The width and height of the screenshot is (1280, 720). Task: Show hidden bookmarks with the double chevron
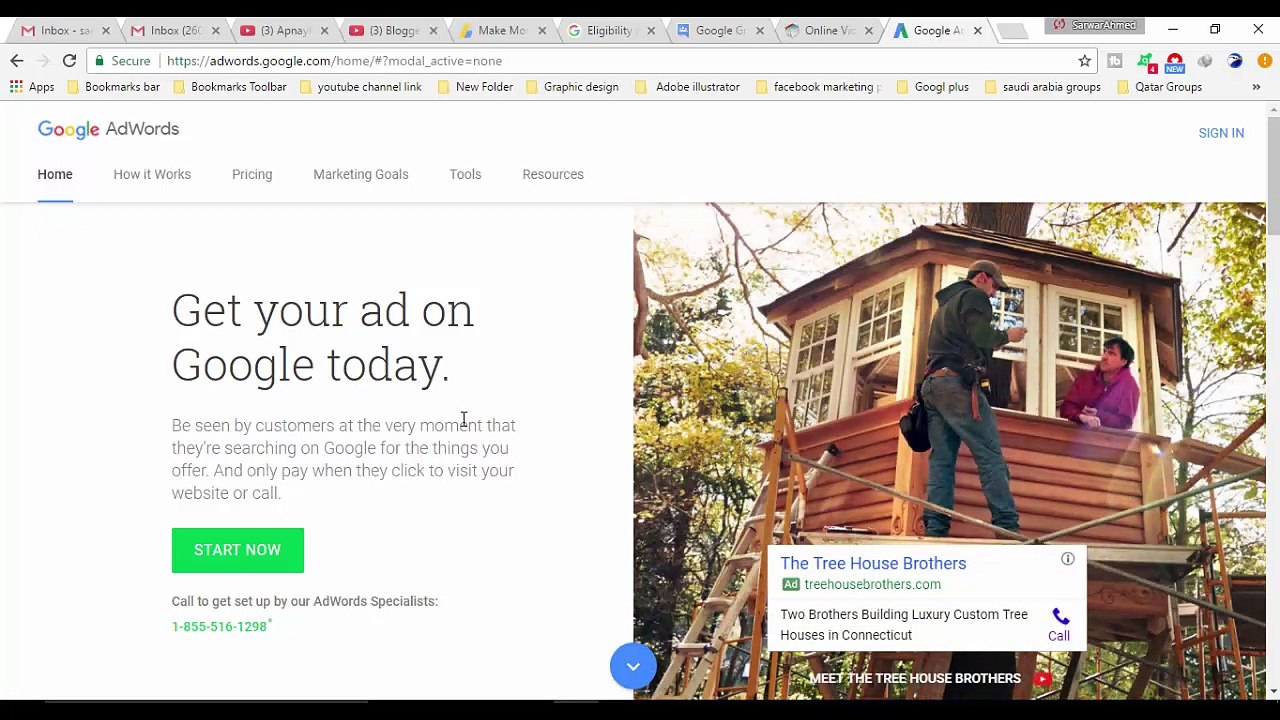click(1256, 87)
